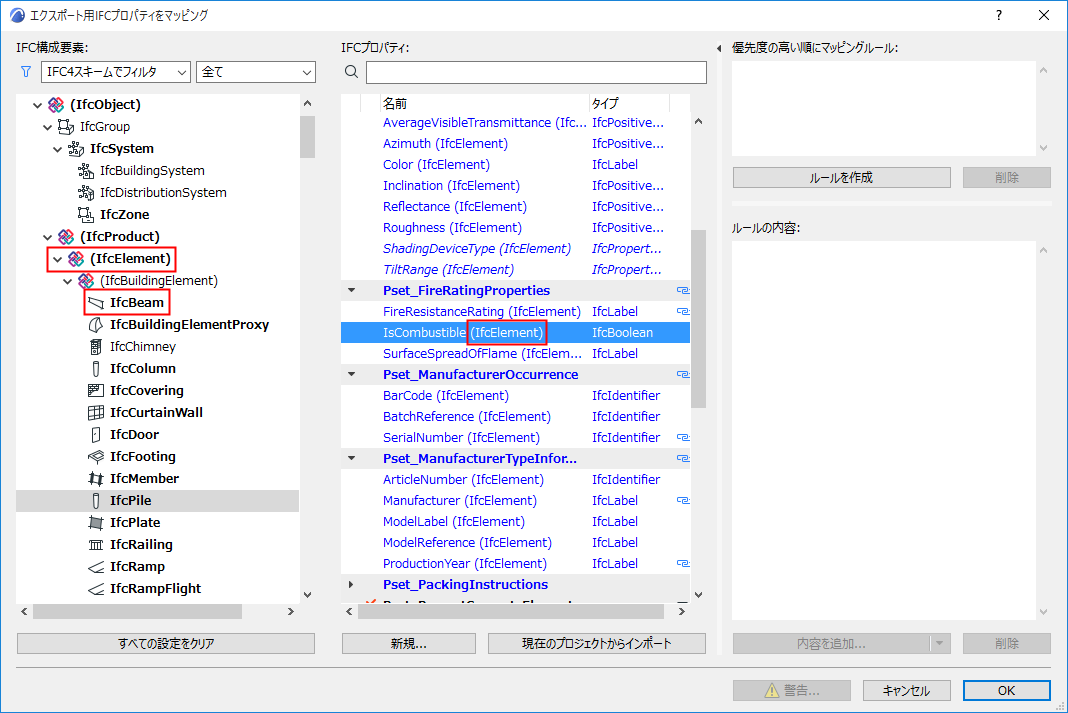Viewport: 1068px width, 713px height.
Task: Click the キャンセル button
Action: (906, 691)
